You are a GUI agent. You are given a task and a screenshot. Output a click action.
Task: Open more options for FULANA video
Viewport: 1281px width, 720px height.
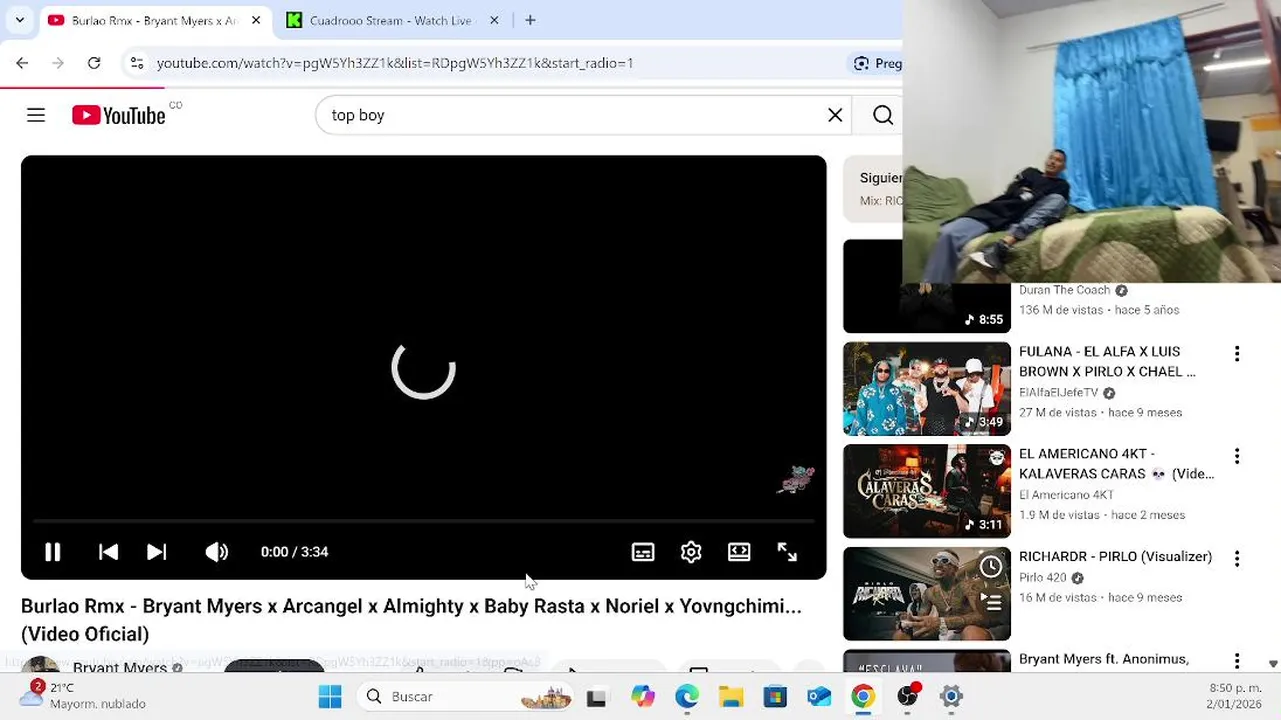tap(1237, 354)
